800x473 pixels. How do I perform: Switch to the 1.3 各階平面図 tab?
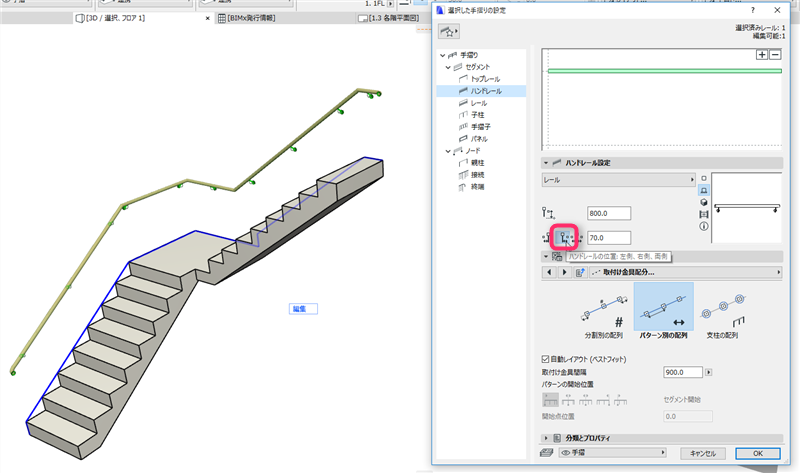pos(389,18)
